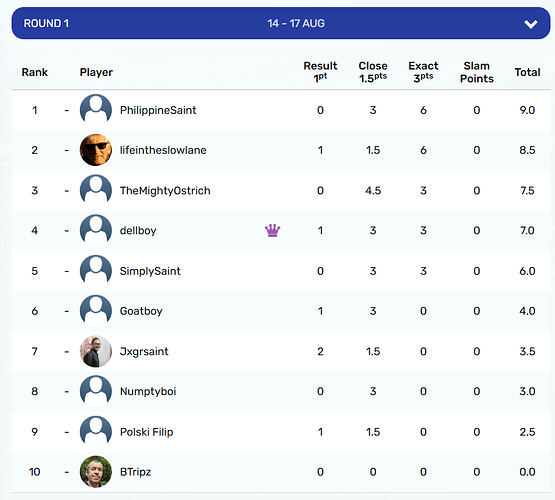The image size is (555, 500).
Task: Click SimplySaint's avatar icon
Action: pos(96,271)
